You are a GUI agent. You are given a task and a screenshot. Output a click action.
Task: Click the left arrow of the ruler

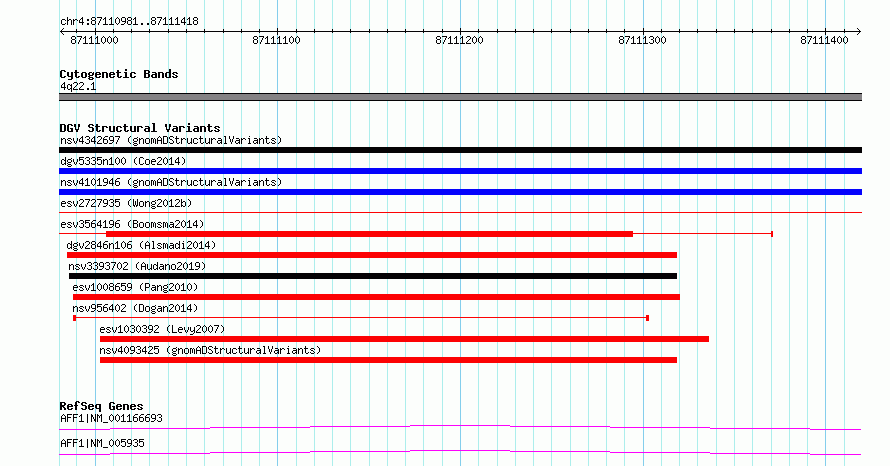click(62, 32)
